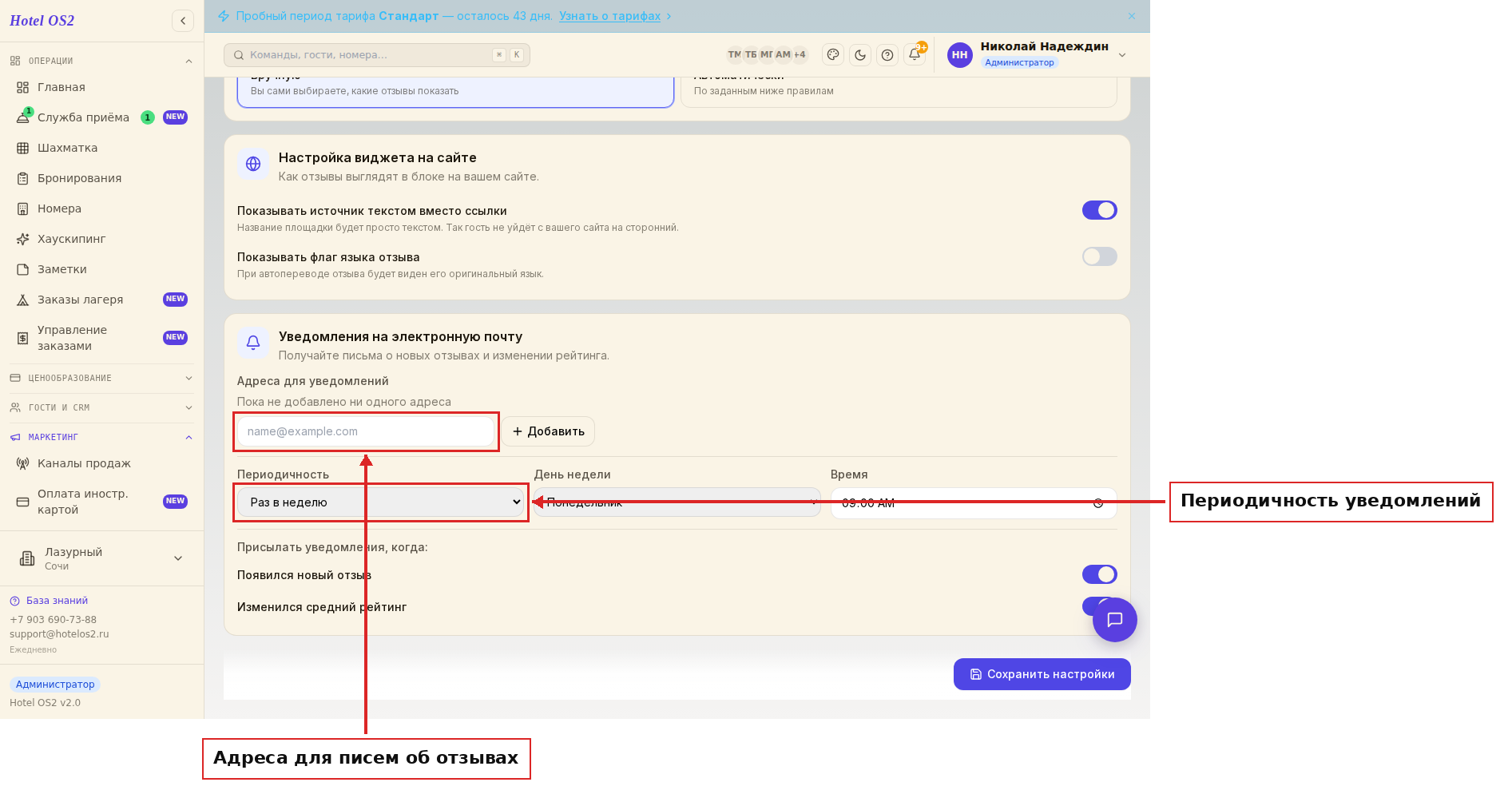Open the theme palette icon in header
Screen dimensions: 1512x798
pyautogui.click(x=833, y=55)
